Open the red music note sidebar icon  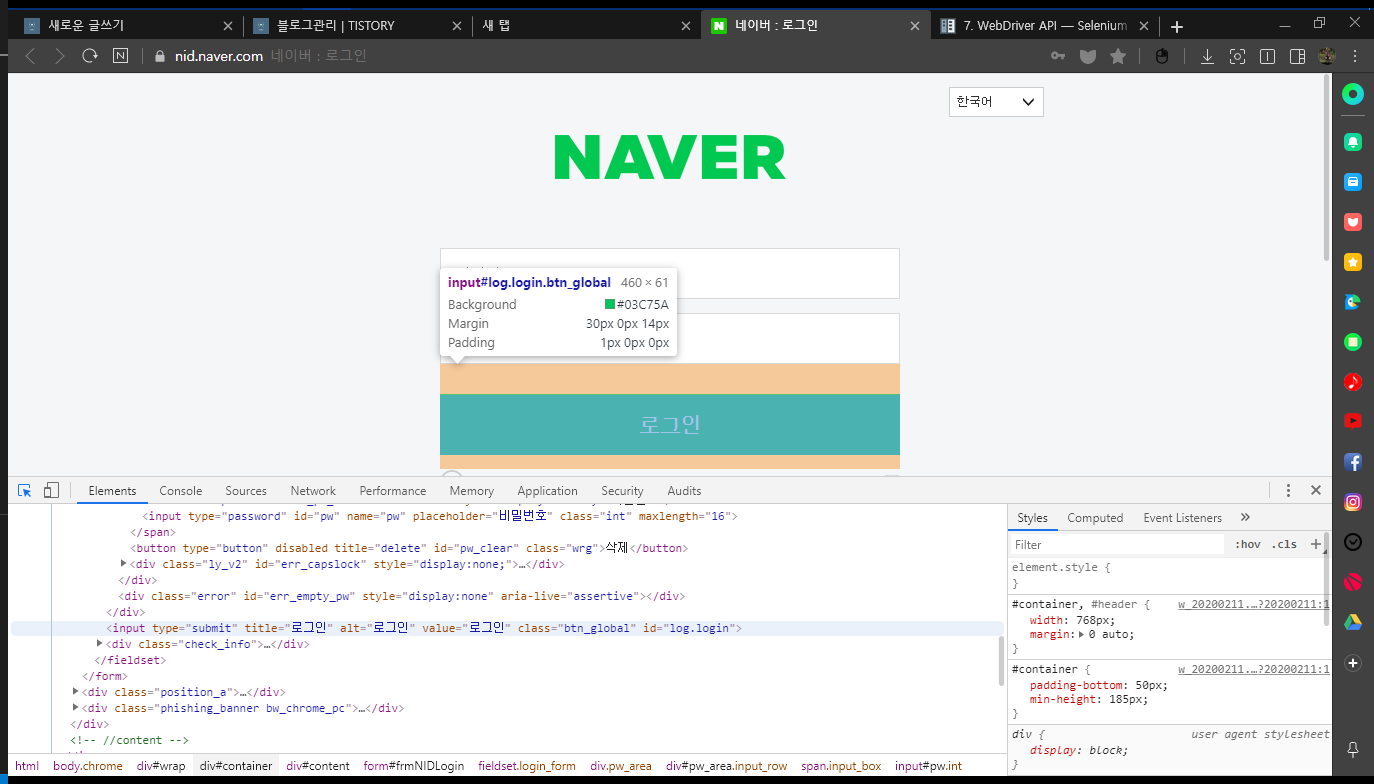click(1353, 381)
